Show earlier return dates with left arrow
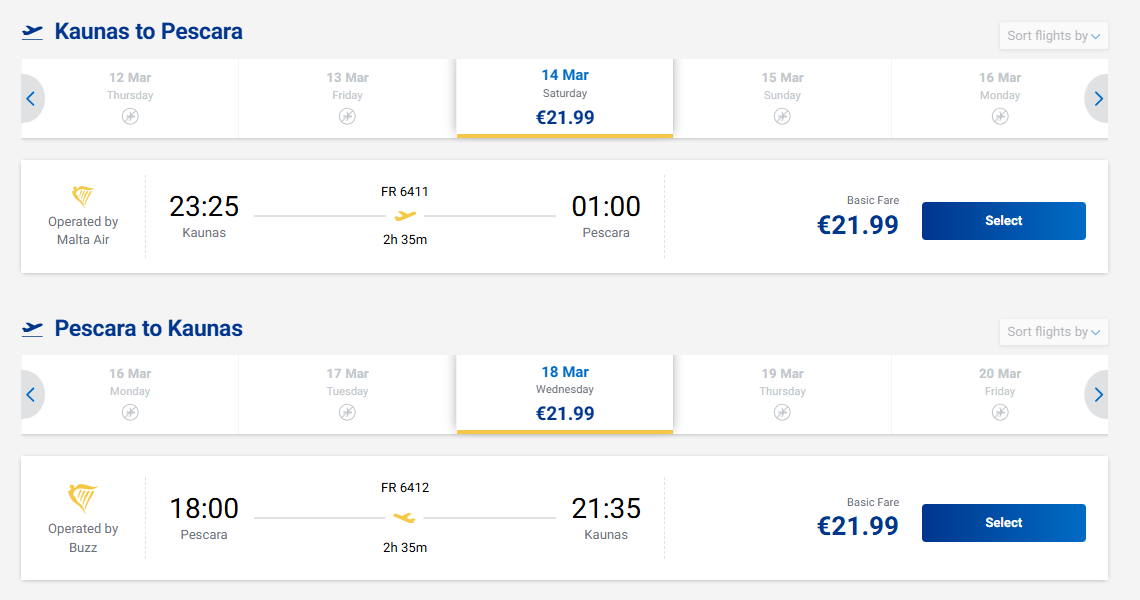Screen dimensions: 1140x600 (31, 395)
